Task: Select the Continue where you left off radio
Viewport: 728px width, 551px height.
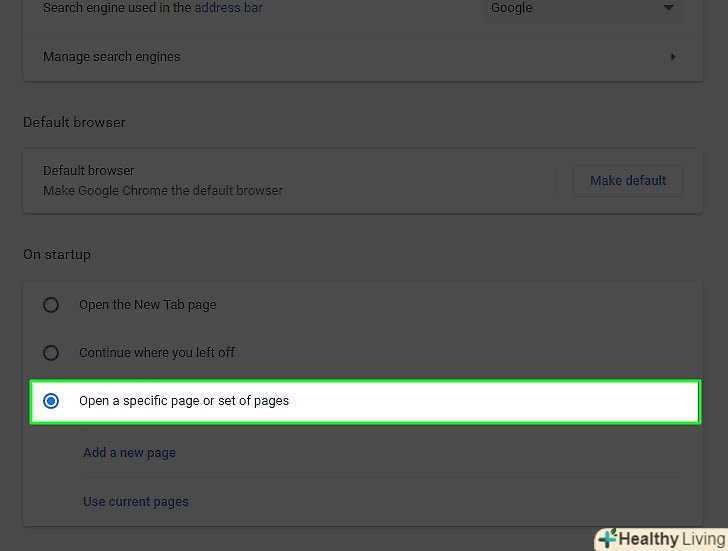Action: 51,353
